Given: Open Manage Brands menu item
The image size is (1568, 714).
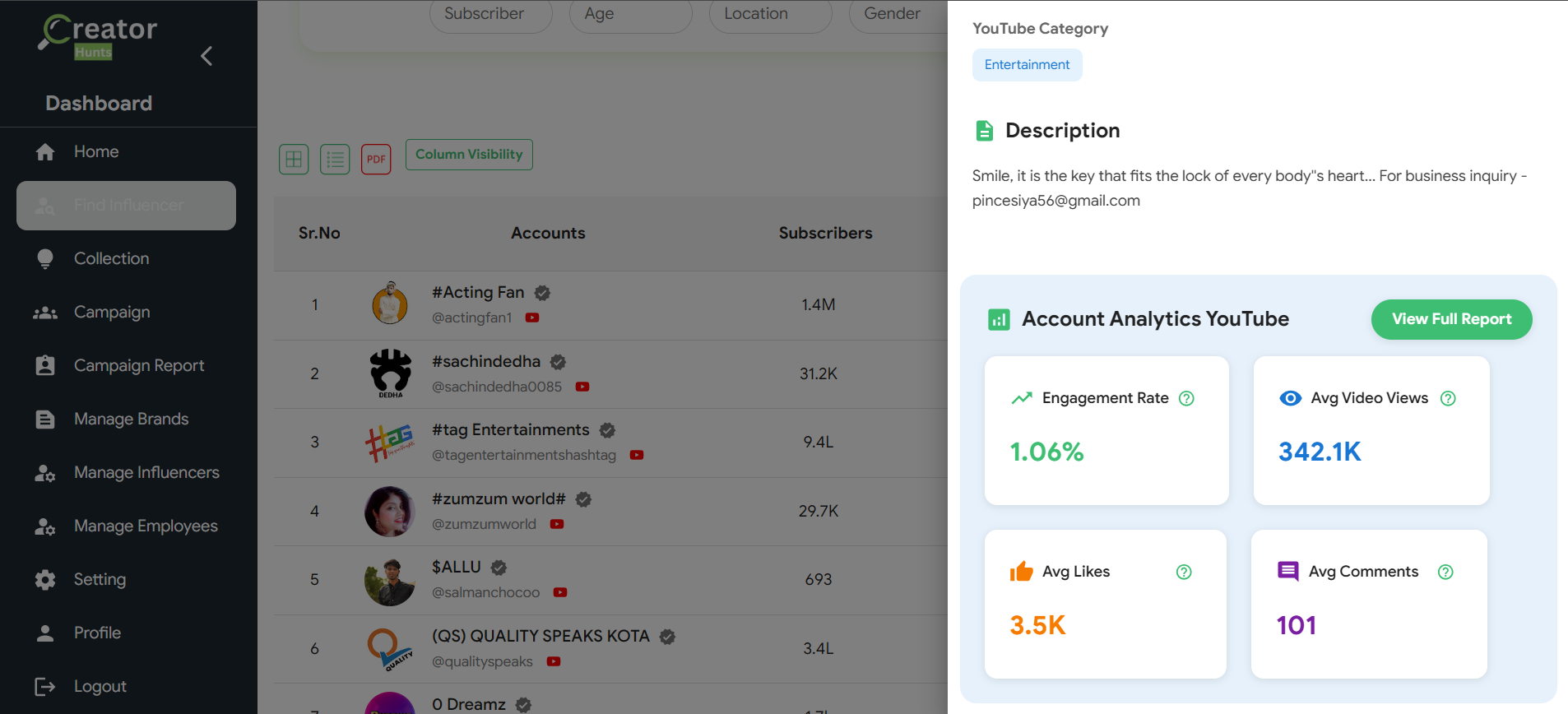Looking at the screenshot, I should 131,419.
